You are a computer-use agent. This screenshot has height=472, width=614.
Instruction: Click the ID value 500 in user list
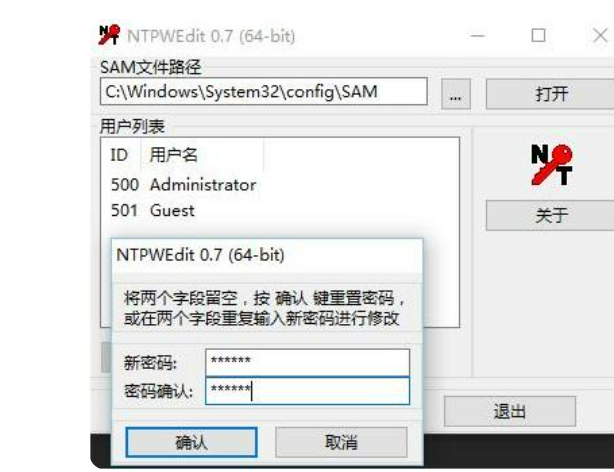(x=125, y=185)
